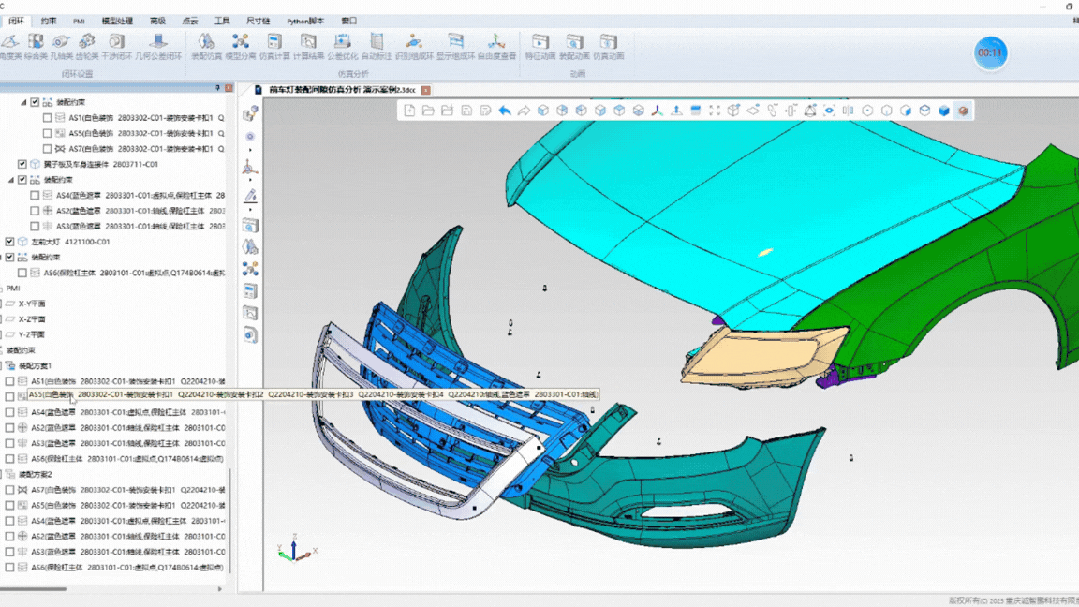
Task: Click the tree panel scroll-right arrow
Action: tap(220, 588)
